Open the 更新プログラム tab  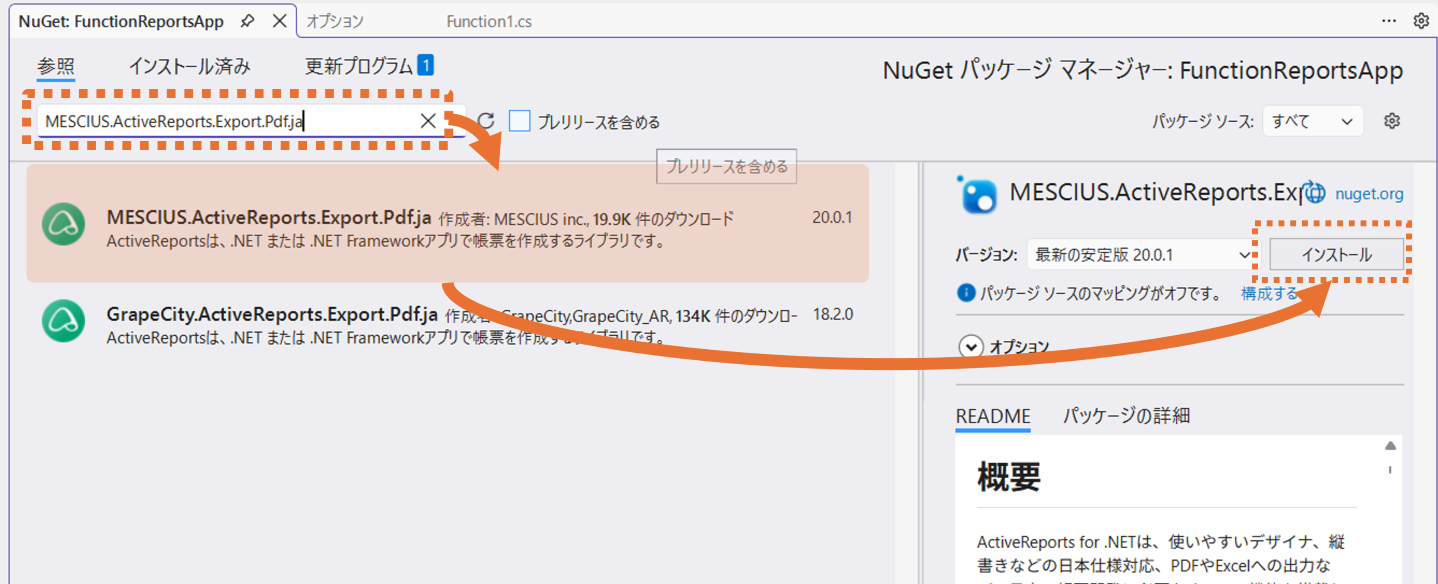369,67
